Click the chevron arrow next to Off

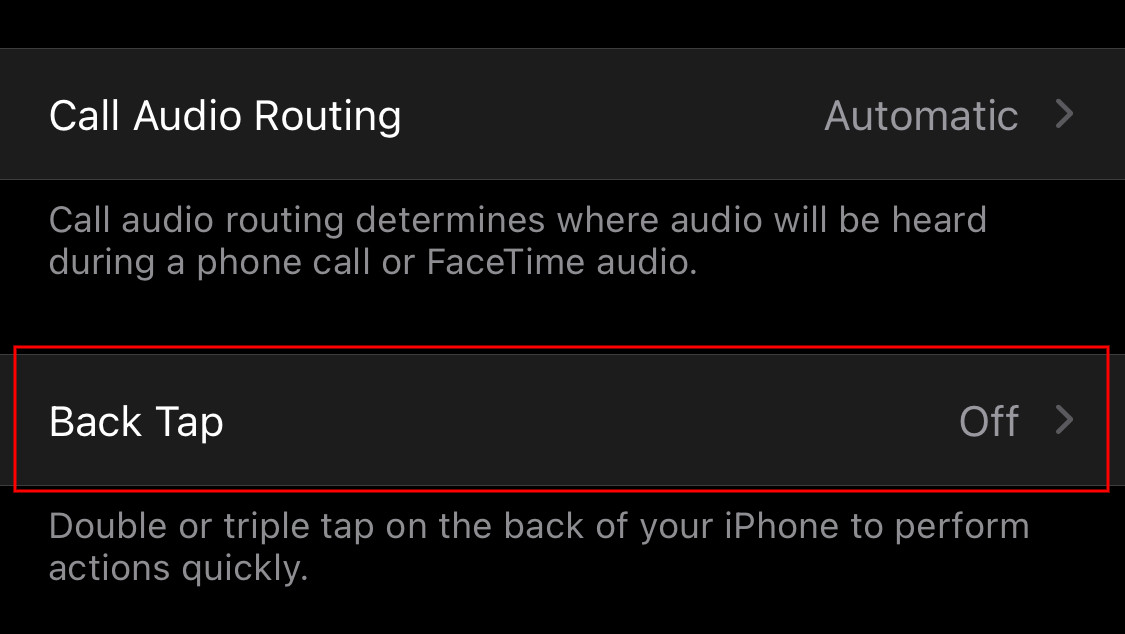pyautogui.click(x=1065, y=420)
